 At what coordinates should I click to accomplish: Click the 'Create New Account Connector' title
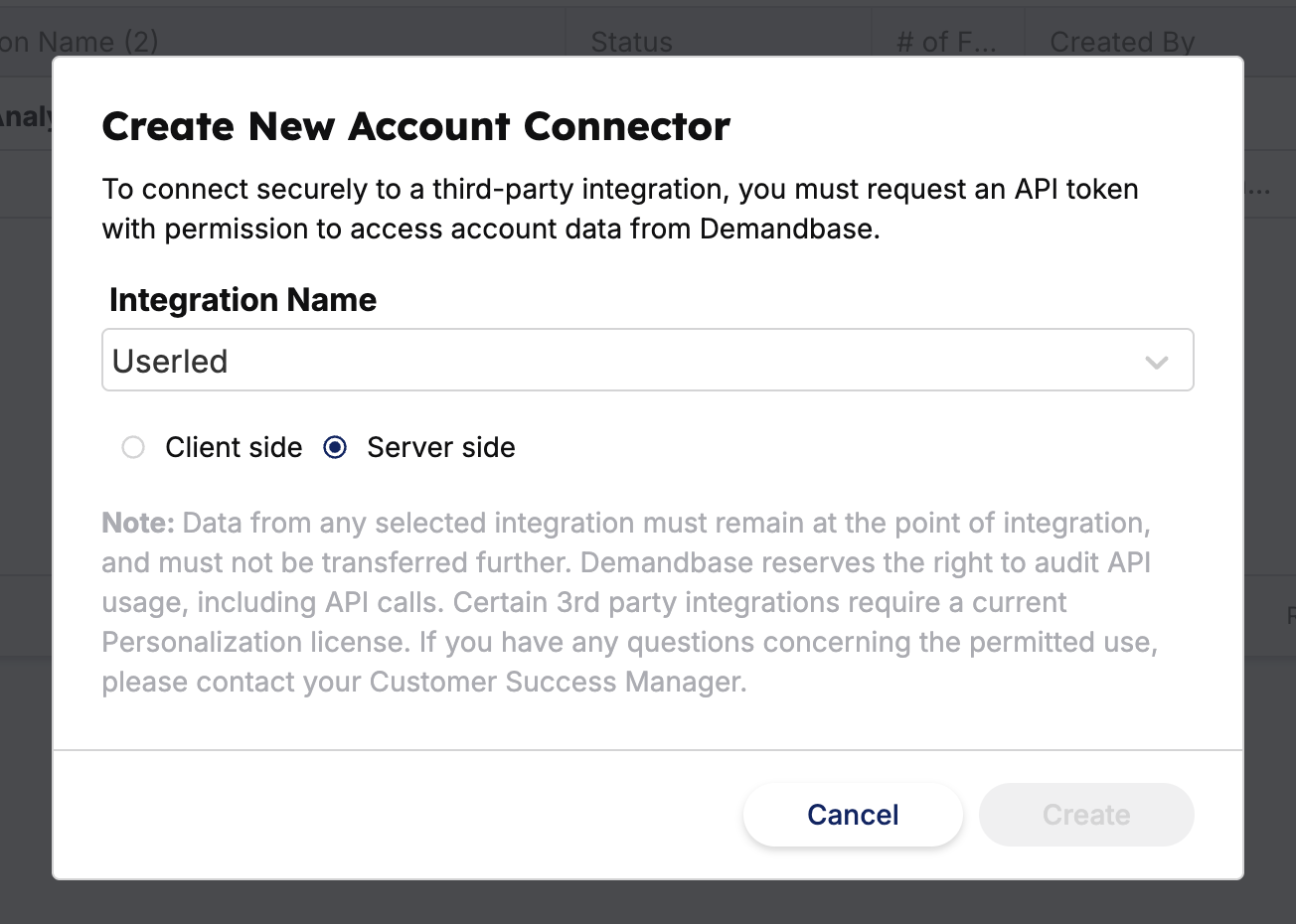coord(415,126)
